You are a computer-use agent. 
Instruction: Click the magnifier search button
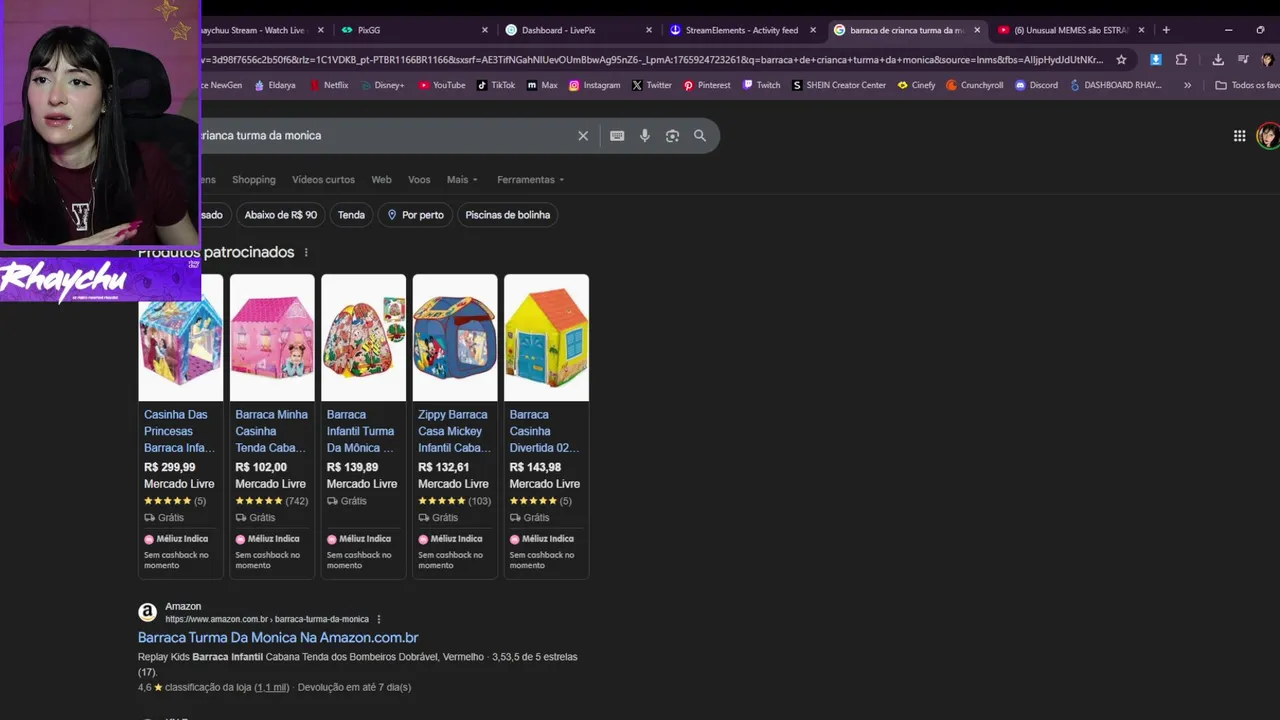click(700, 136)
